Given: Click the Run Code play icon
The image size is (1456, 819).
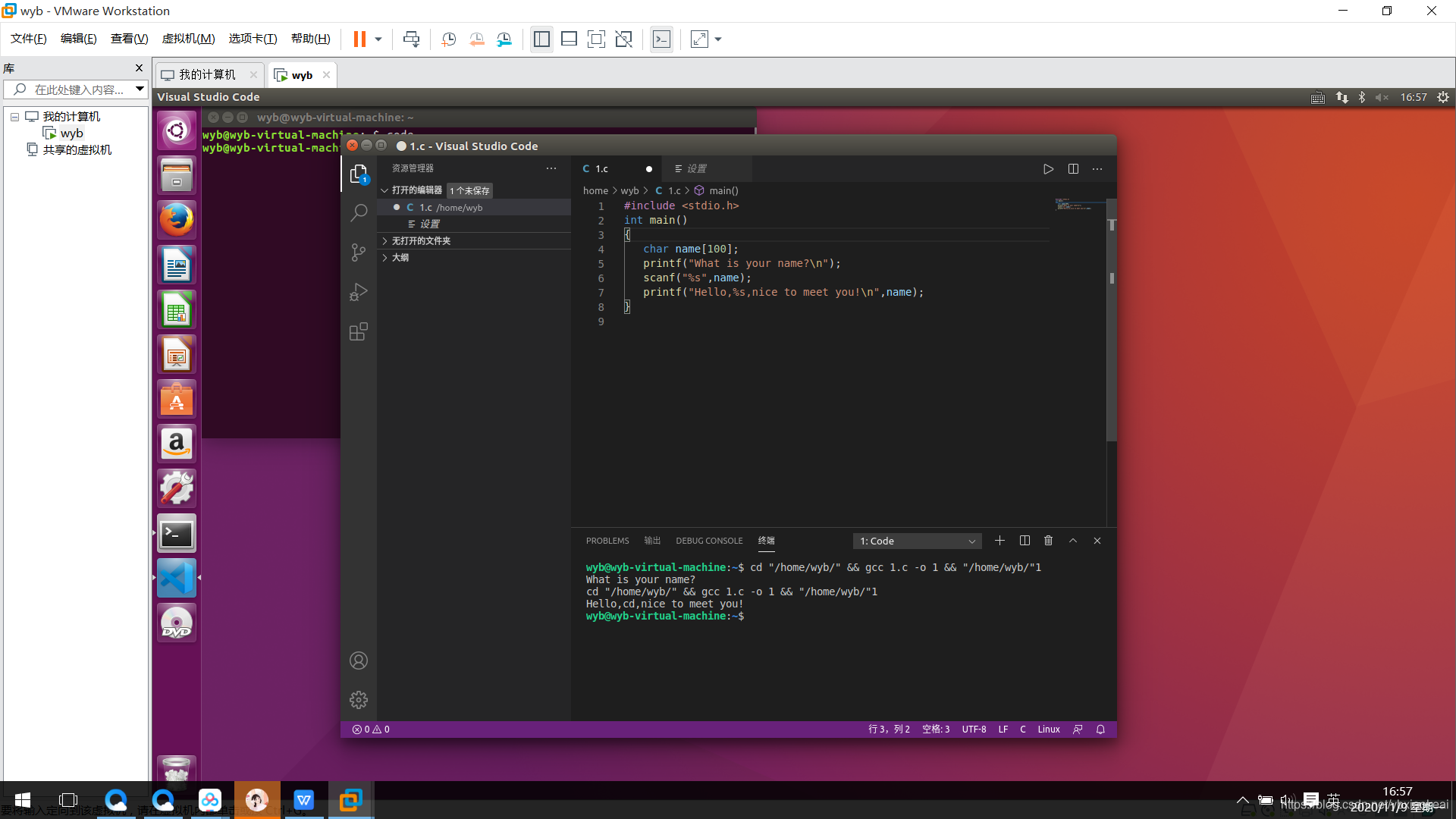Looking at the screenshot, I should (1048, 169).
